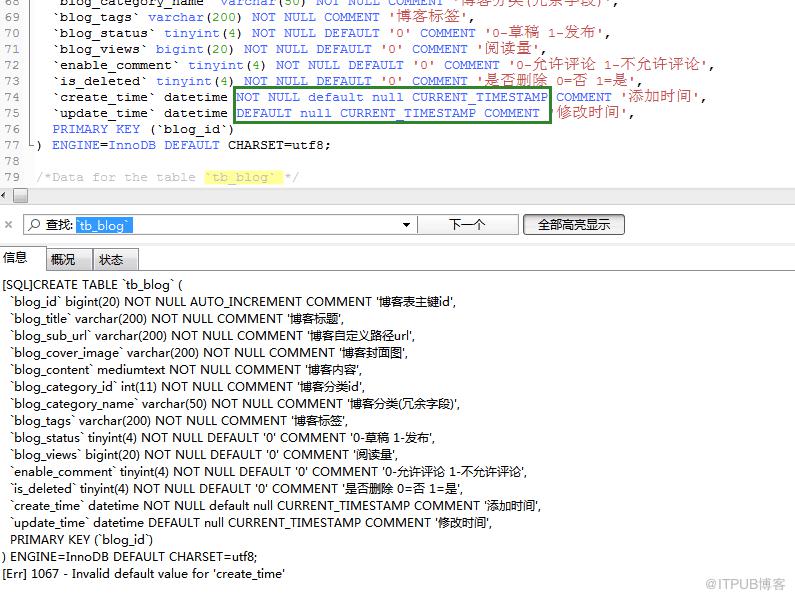The image size is (795, 599).
Task: Click the horizontal scrollbar thumb in the editor
Action: 20,195
